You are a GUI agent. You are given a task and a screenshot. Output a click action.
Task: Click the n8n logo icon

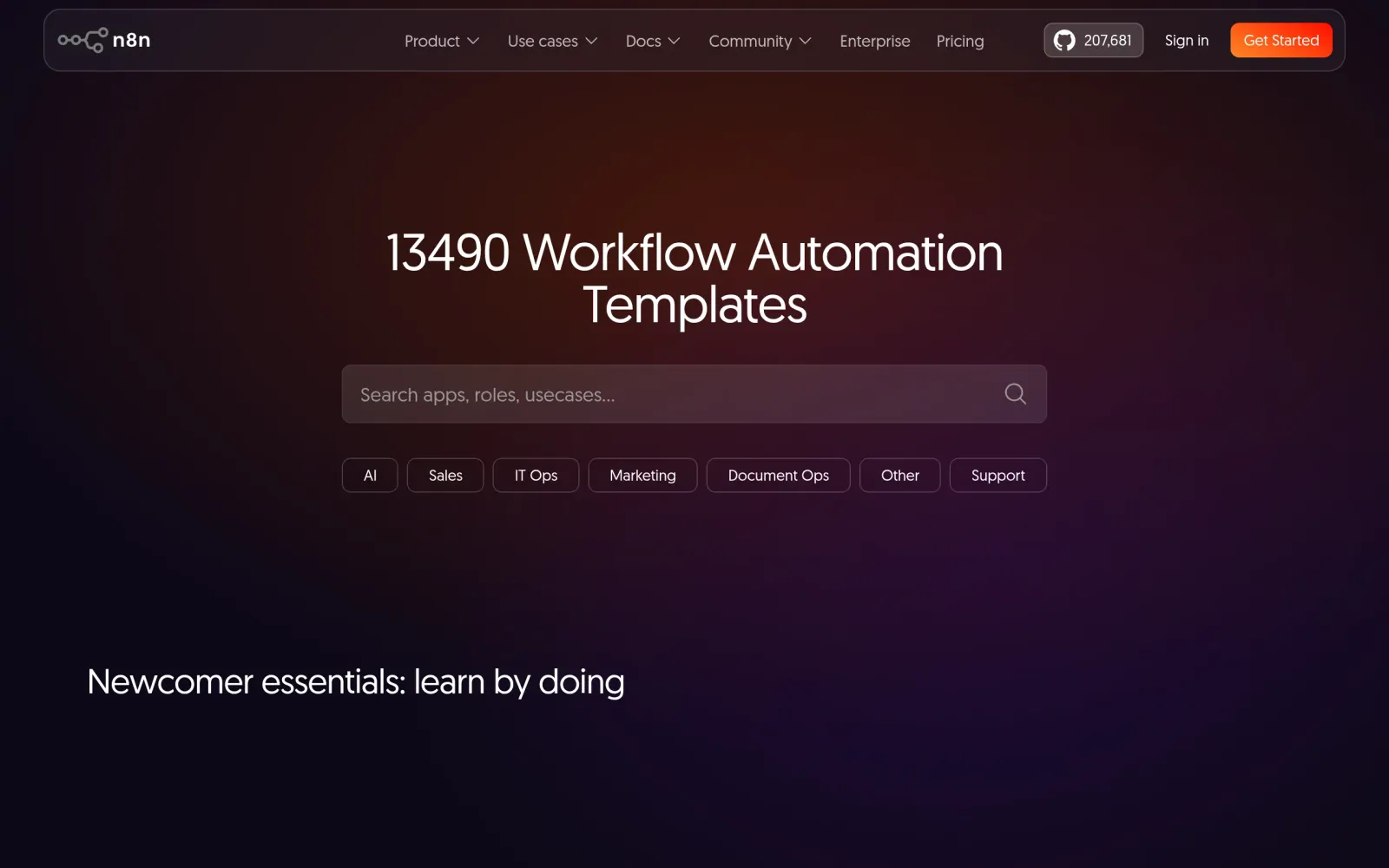[82, 40]
